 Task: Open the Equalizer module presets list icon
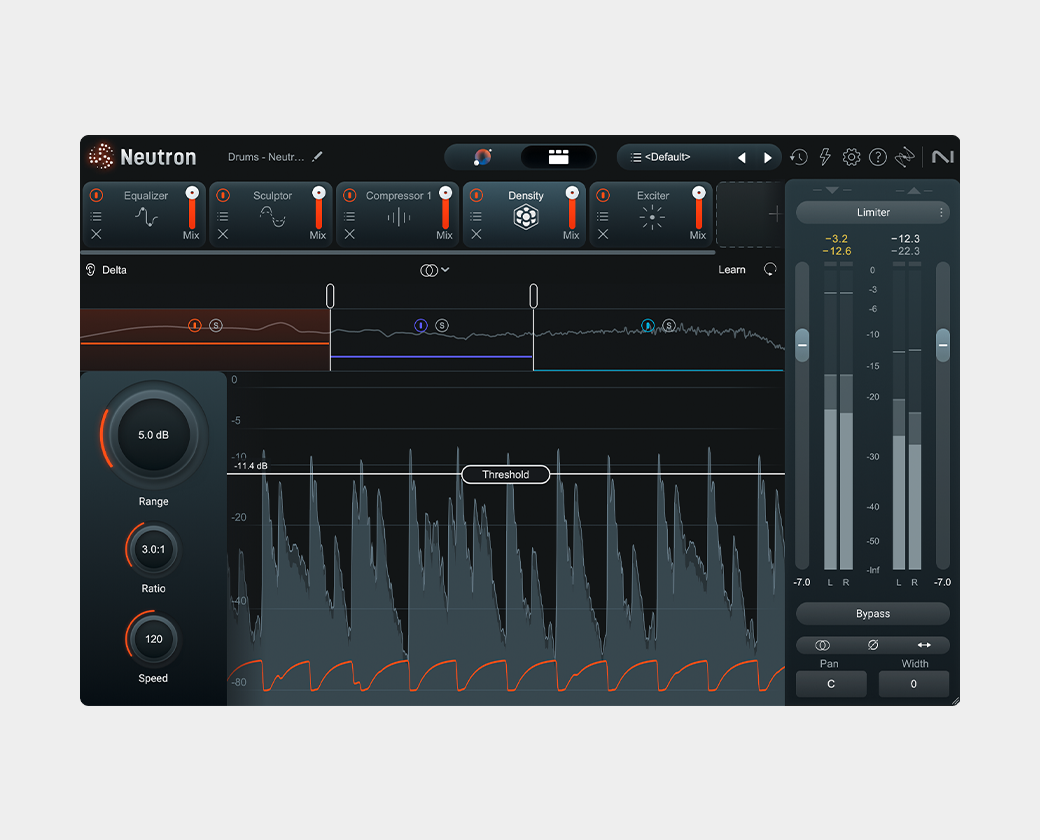[96, 216]
